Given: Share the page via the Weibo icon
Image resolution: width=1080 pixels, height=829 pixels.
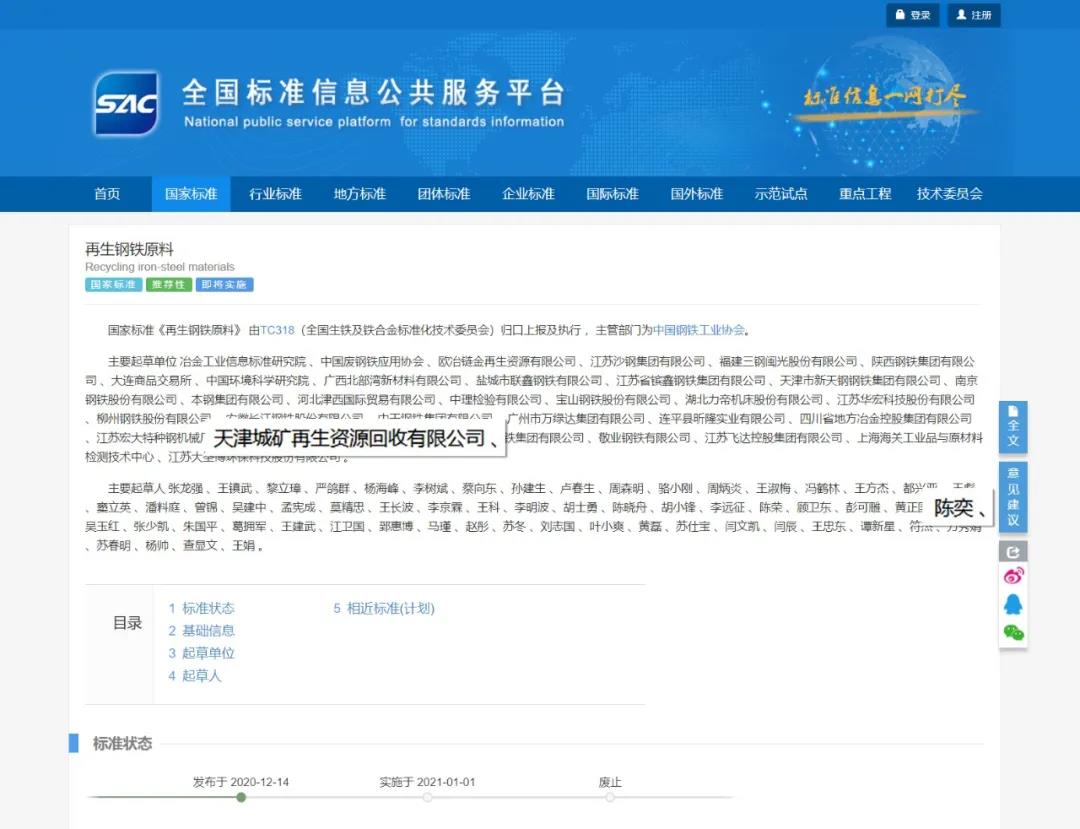Looking at the screenshot, I should [1013, 577].
